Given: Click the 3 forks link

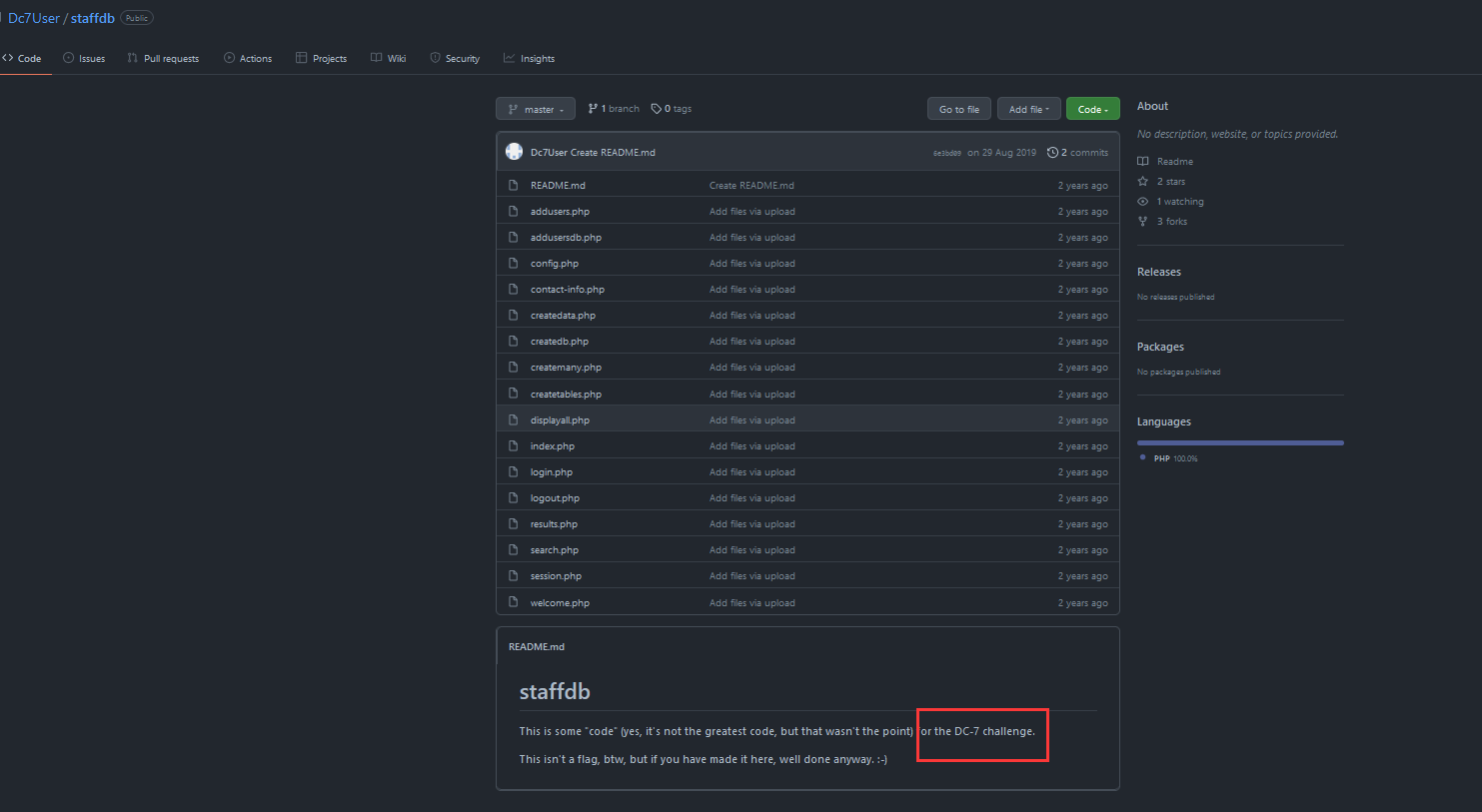Looking at the screenshot, I should [1162, 222].
